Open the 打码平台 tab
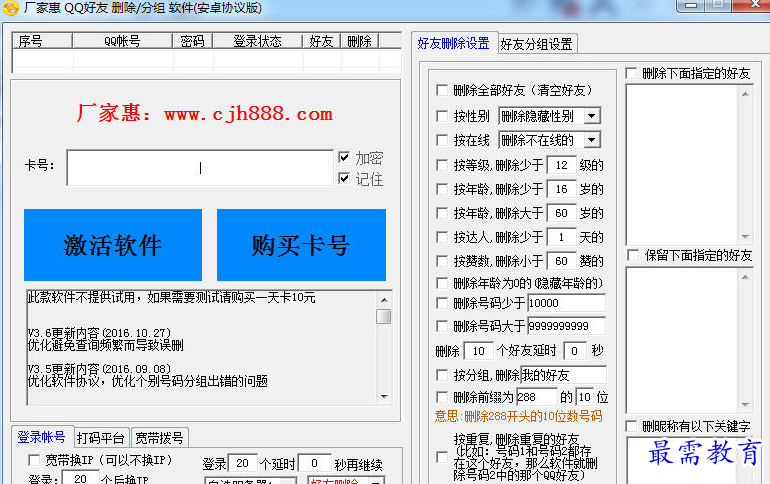 pyautogui.click(x=101, y=437)
